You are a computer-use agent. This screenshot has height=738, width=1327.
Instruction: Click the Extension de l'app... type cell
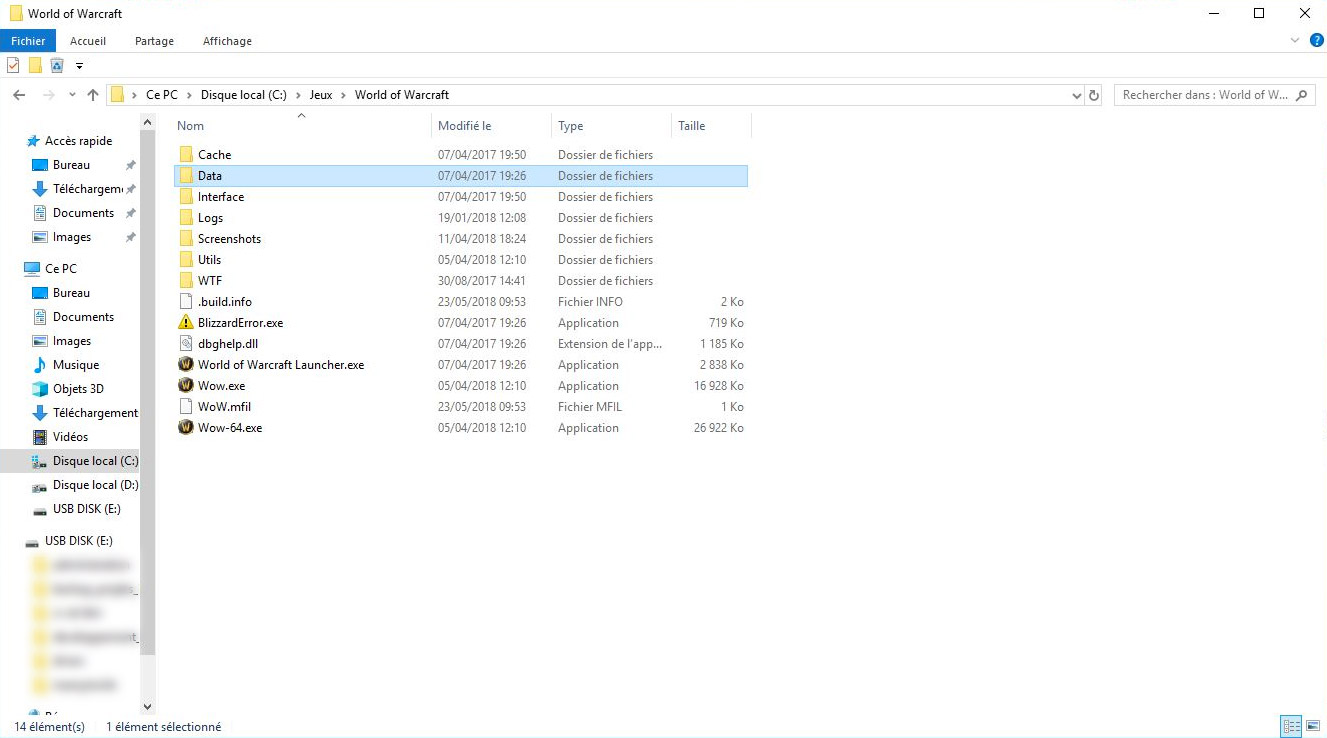(x=610, y=344)
